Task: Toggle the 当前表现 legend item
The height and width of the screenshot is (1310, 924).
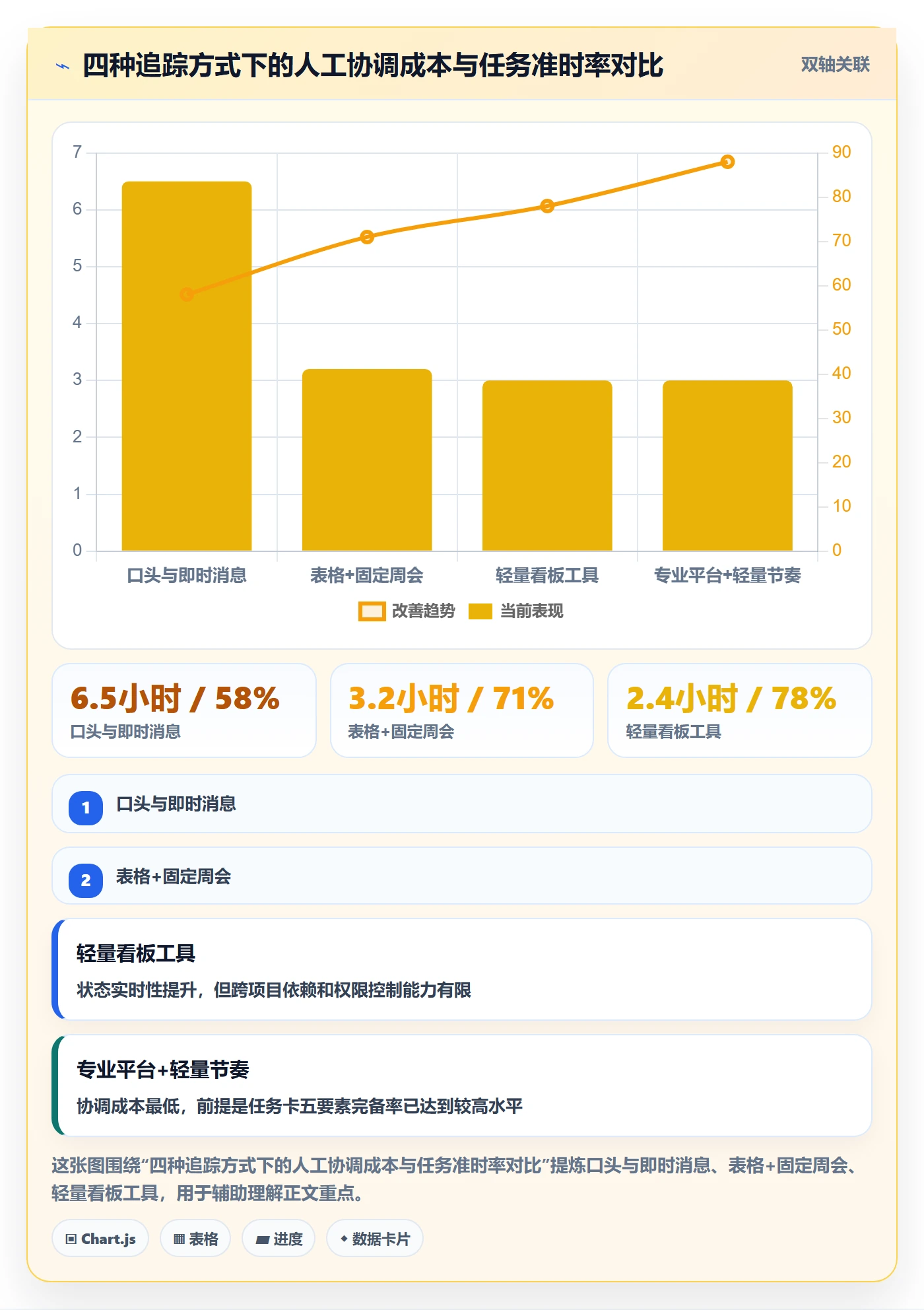Action: tap(516, 611)
